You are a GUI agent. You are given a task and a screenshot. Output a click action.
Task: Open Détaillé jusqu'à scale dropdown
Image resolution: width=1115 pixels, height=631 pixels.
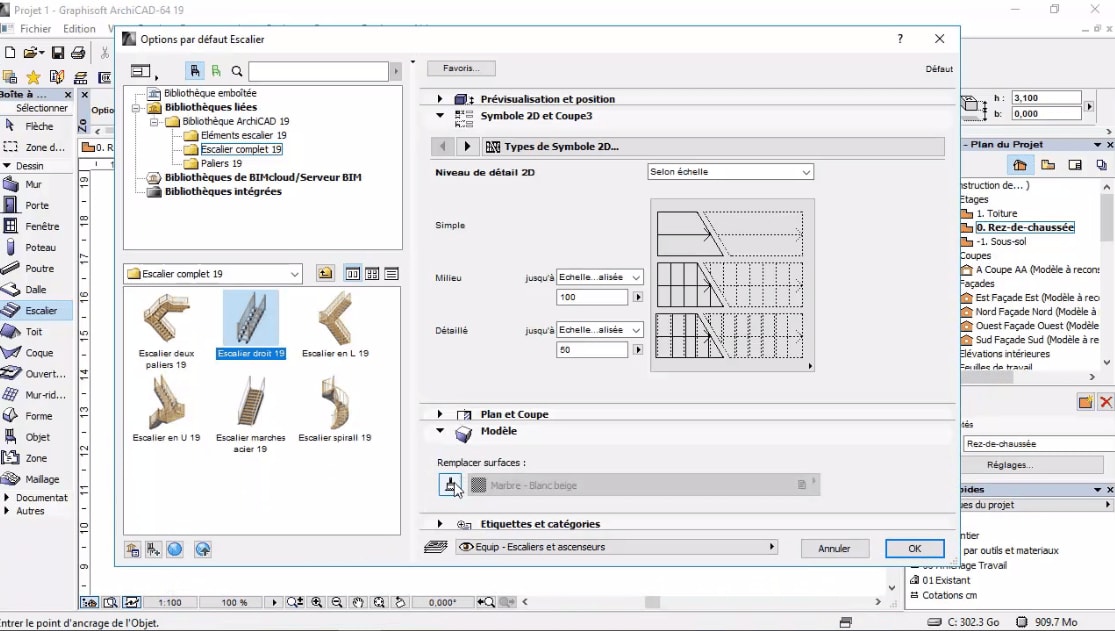599,330
